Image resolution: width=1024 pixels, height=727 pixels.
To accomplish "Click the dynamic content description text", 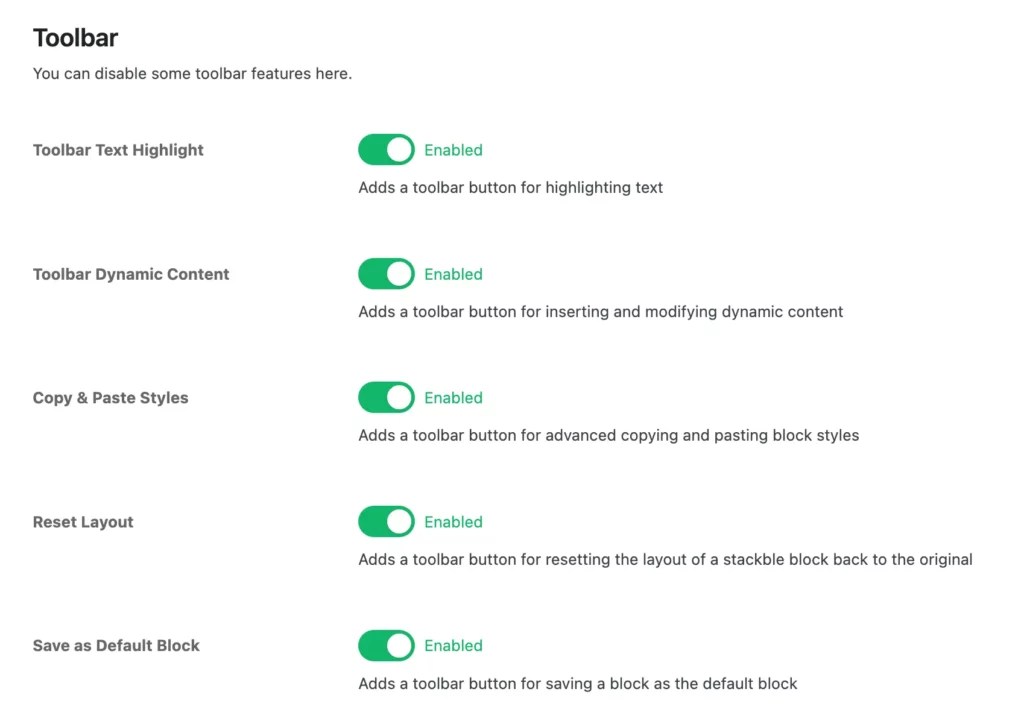I will pyautogui.click(x=601, y=312).
